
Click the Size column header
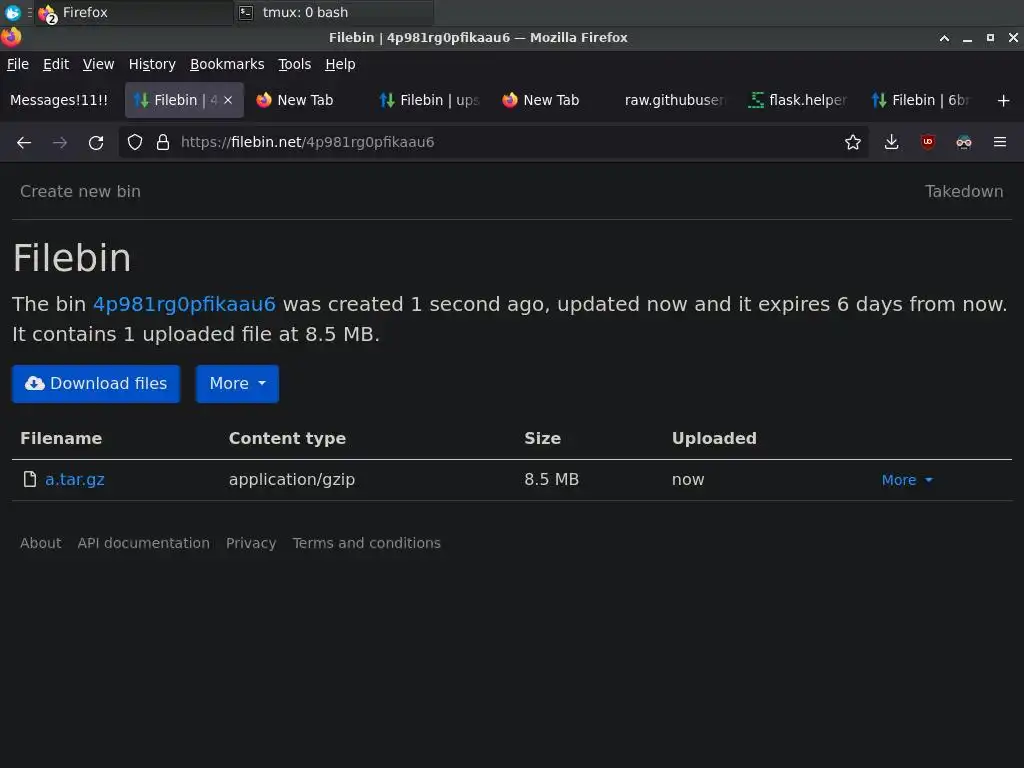pos(543,438)
